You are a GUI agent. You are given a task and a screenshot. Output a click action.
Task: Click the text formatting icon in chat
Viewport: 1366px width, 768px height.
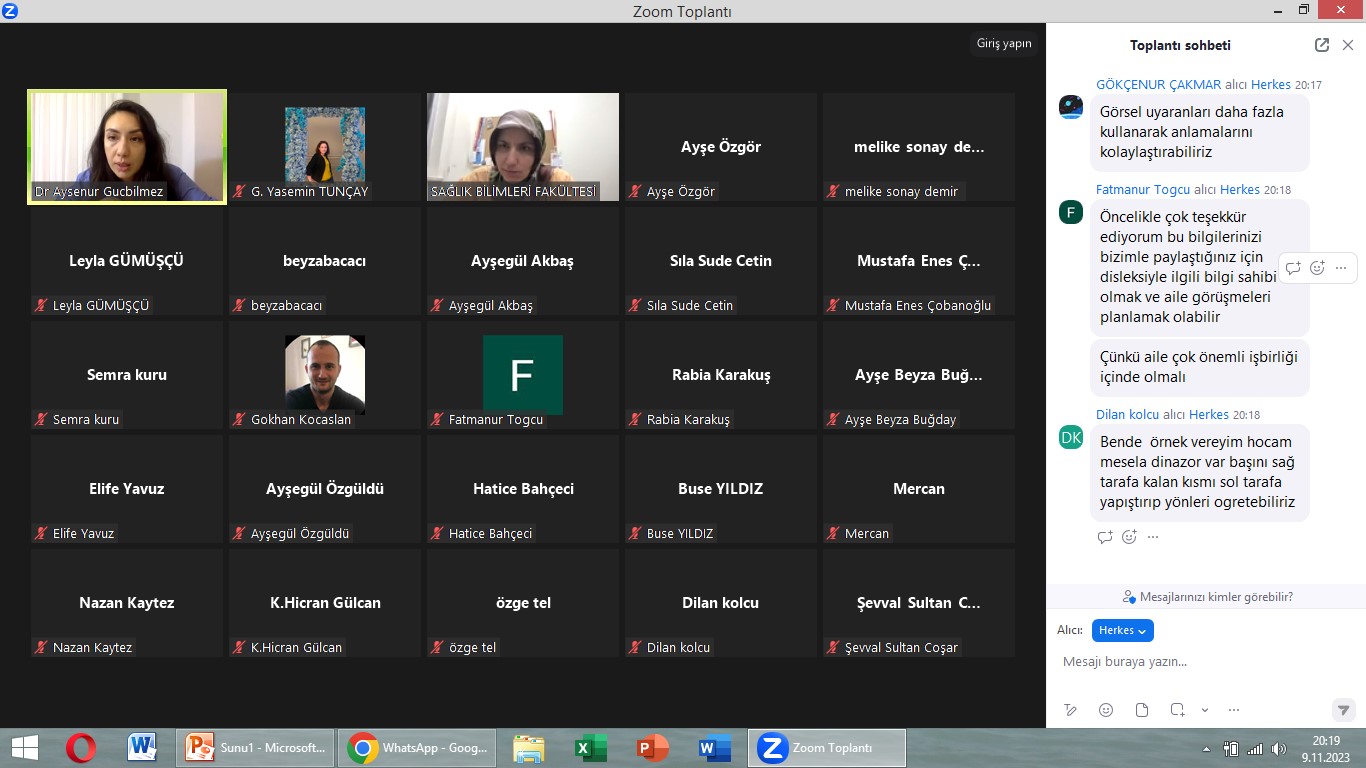1071,710
